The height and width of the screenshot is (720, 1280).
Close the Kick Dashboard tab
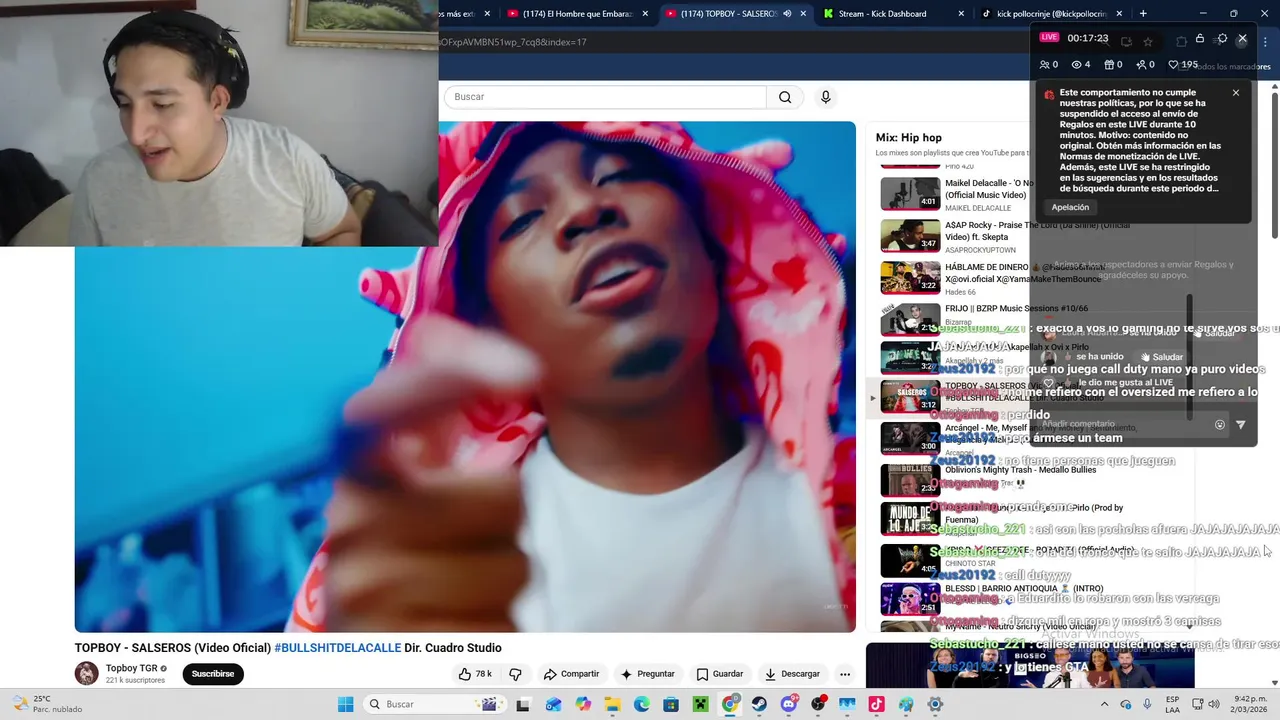coord(962,14)
